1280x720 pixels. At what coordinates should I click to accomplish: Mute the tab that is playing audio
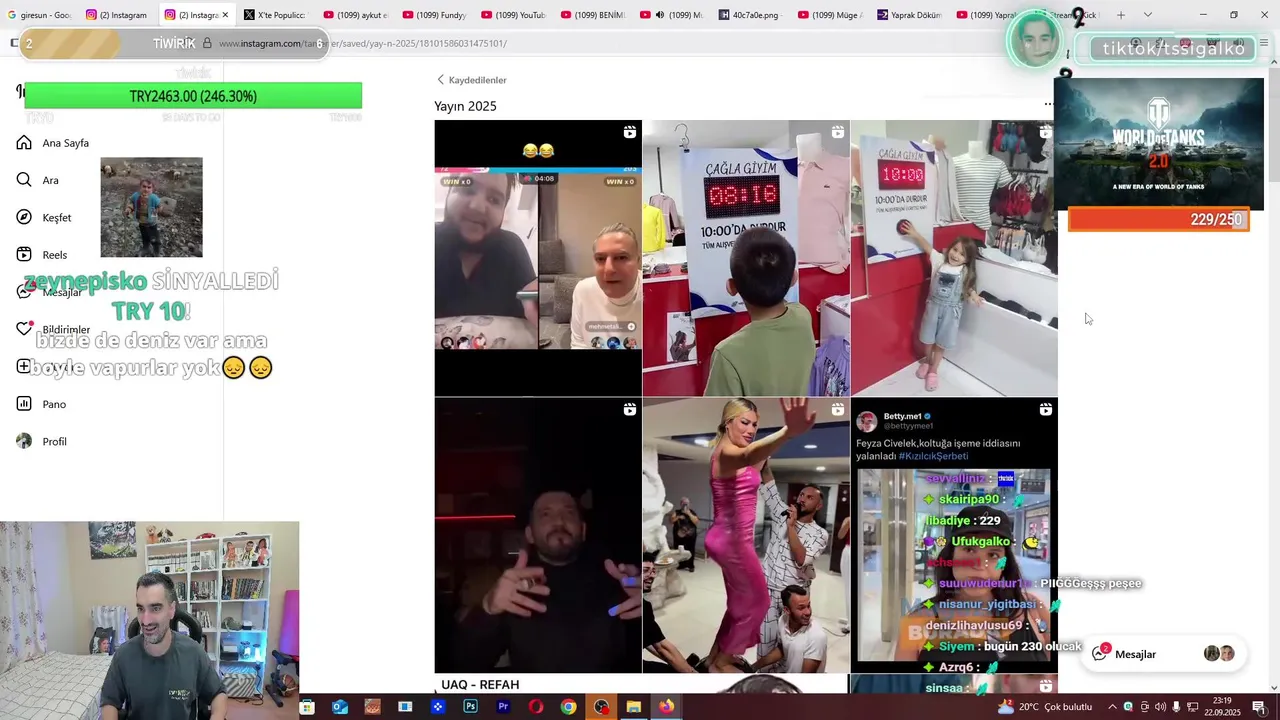(660, 15)
